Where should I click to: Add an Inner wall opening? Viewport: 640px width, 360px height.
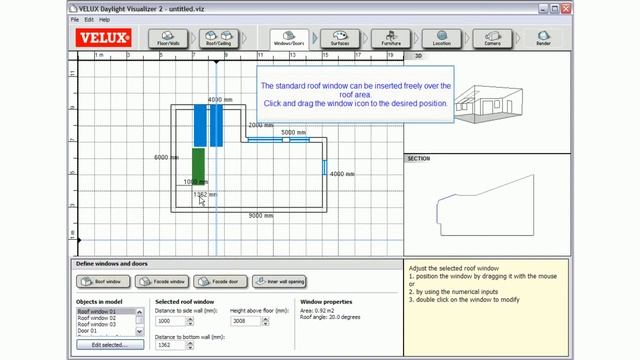click(x=280, y=282)
